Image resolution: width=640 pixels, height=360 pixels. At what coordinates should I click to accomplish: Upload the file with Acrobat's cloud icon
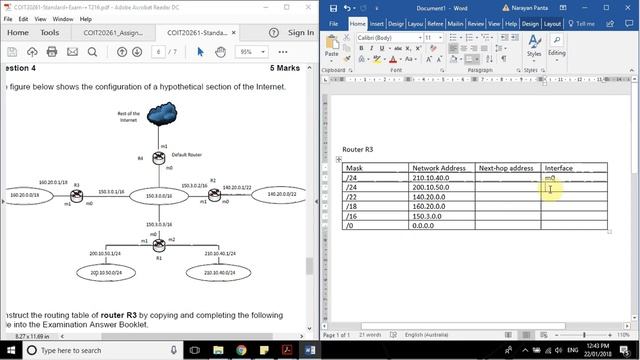point(32,52)
